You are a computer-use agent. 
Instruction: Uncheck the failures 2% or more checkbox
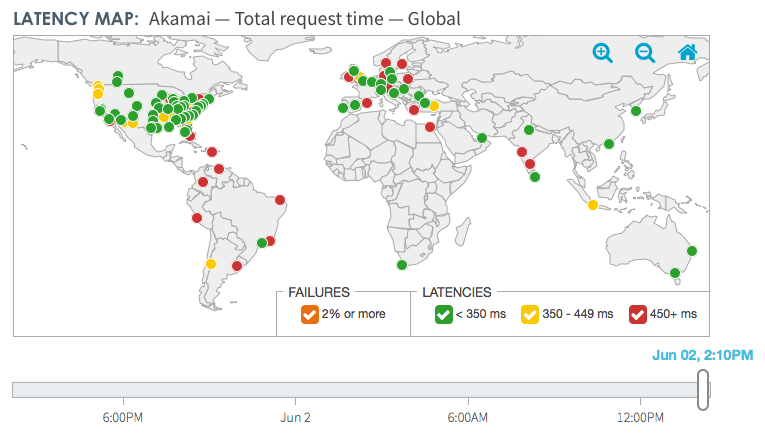tap(309, 314)
